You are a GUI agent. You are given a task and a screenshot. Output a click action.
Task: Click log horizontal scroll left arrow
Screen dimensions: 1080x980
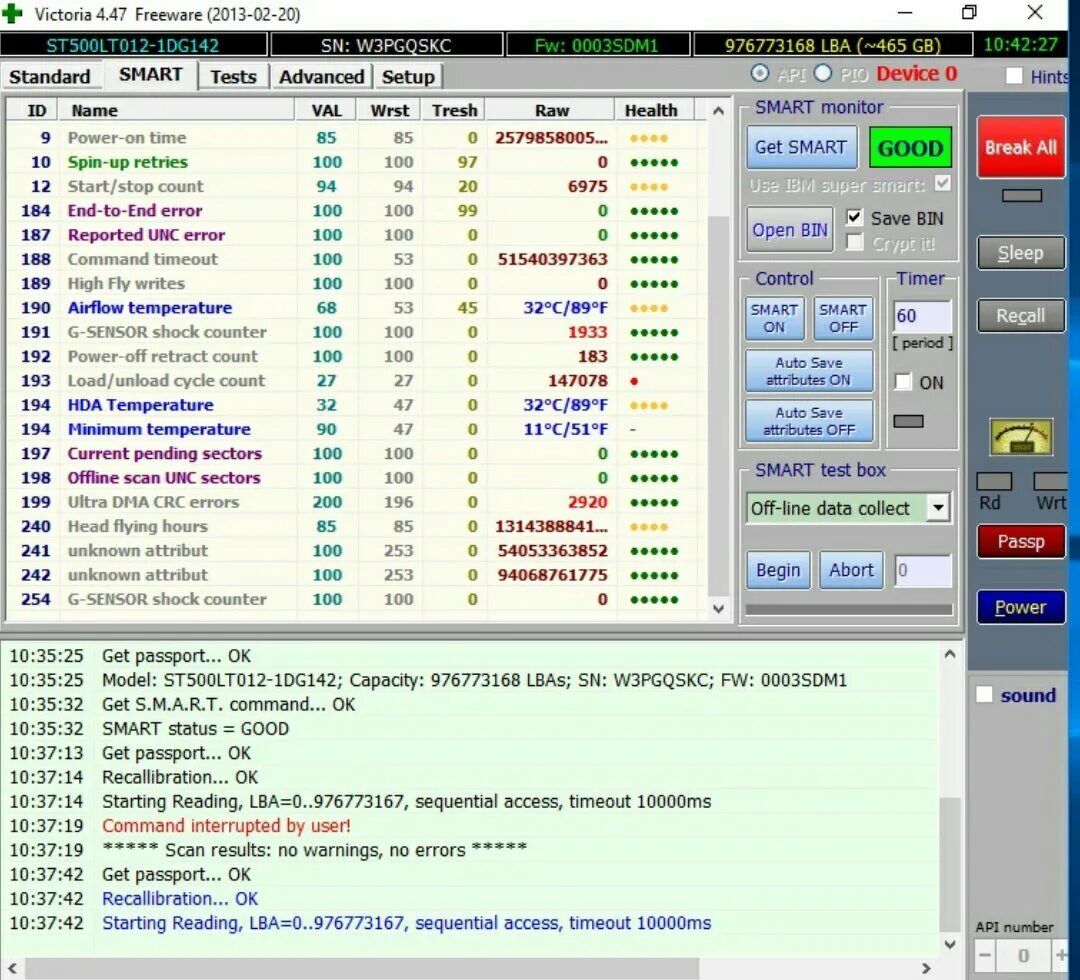point(12,968)
